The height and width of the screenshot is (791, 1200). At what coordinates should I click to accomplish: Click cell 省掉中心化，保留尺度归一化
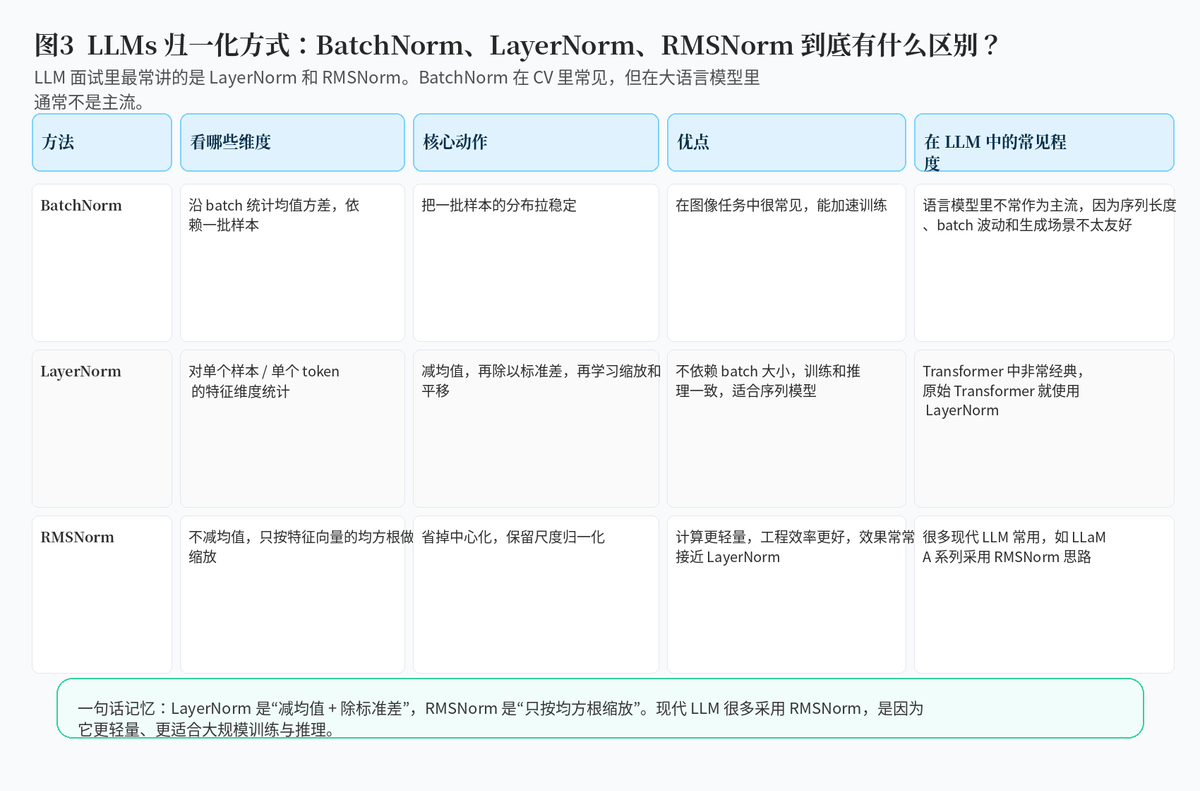coord(536,595)
